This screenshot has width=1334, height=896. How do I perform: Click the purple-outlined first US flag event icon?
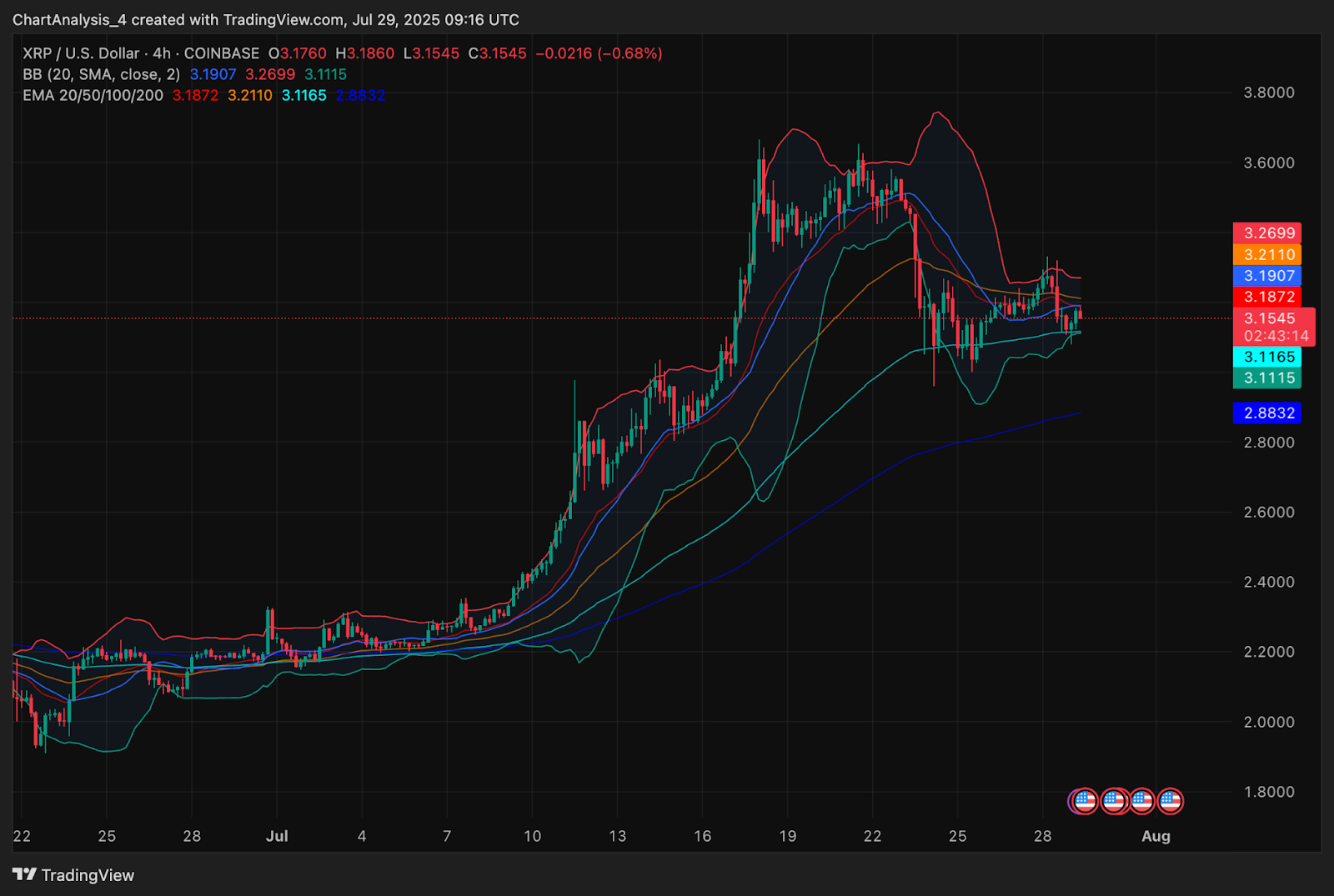click(1084, 801)
